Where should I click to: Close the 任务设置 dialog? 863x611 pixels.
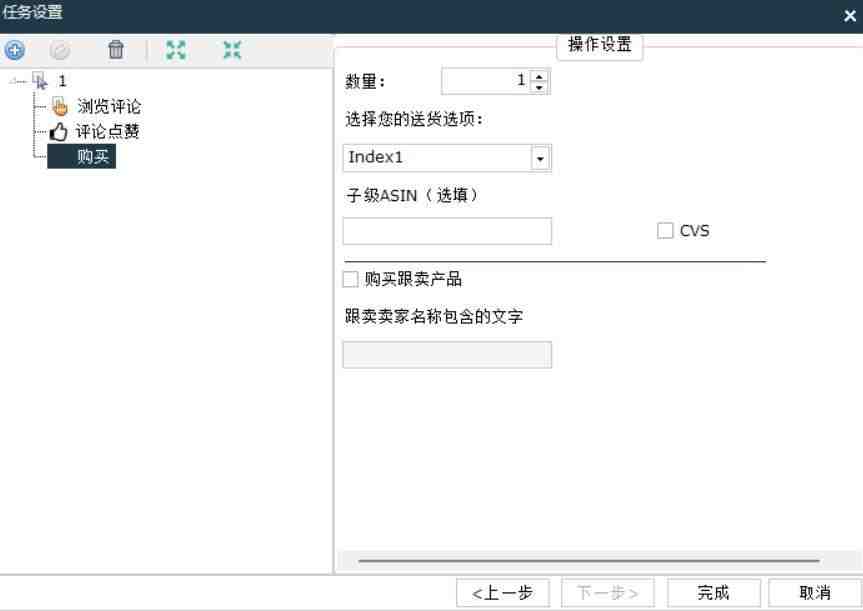pos(850,16)
